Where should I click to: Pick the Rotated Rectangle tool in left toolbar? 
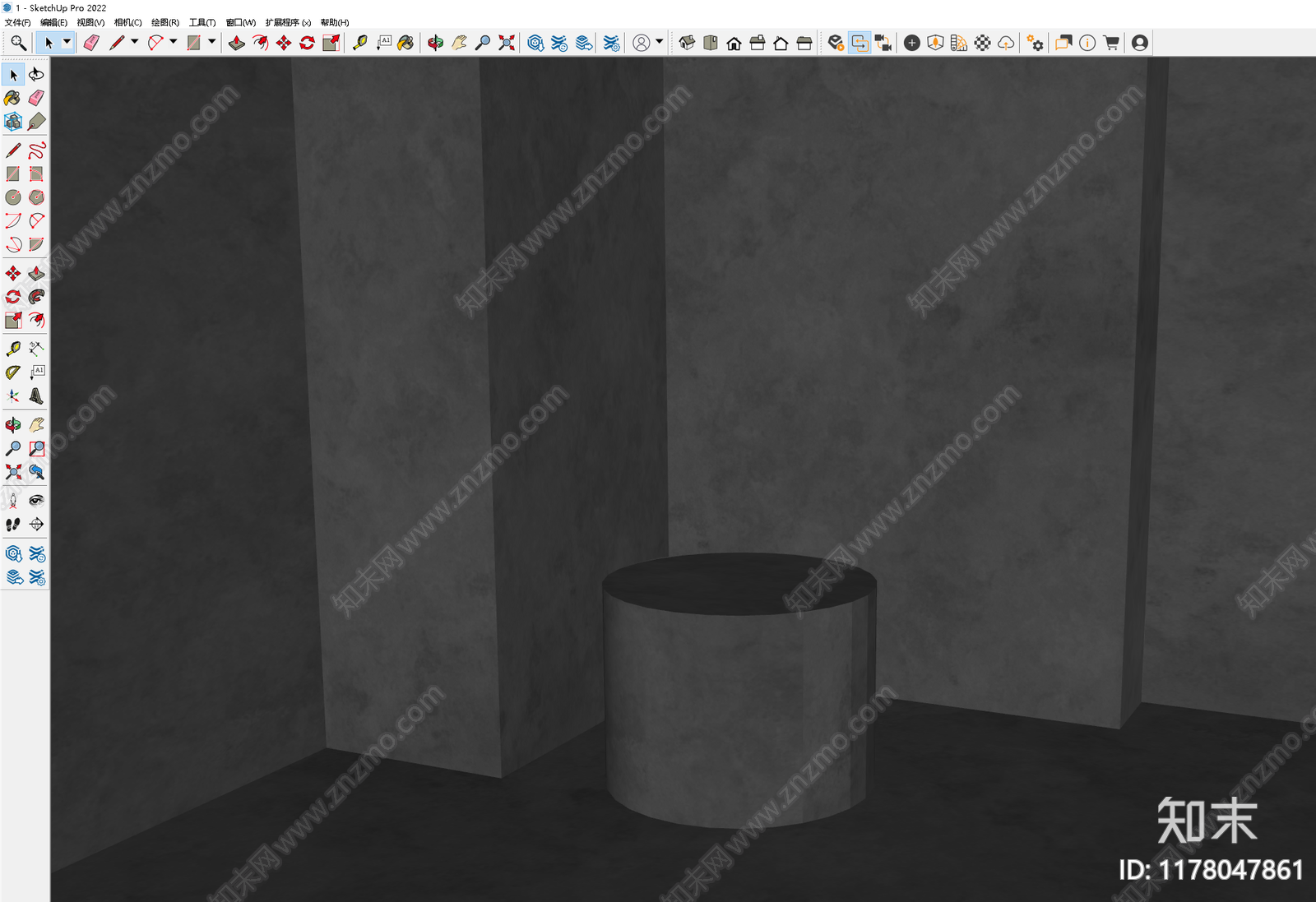point(36,174)
